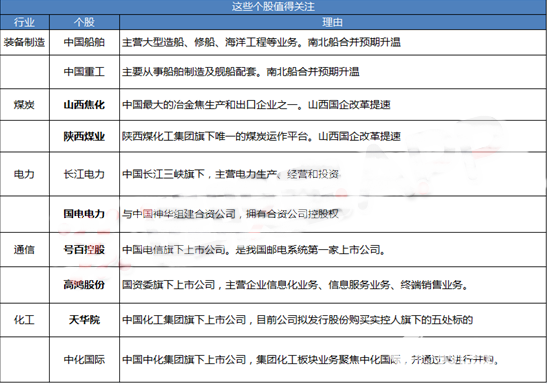Select stock name 中国船舶

tap(84, 42)
